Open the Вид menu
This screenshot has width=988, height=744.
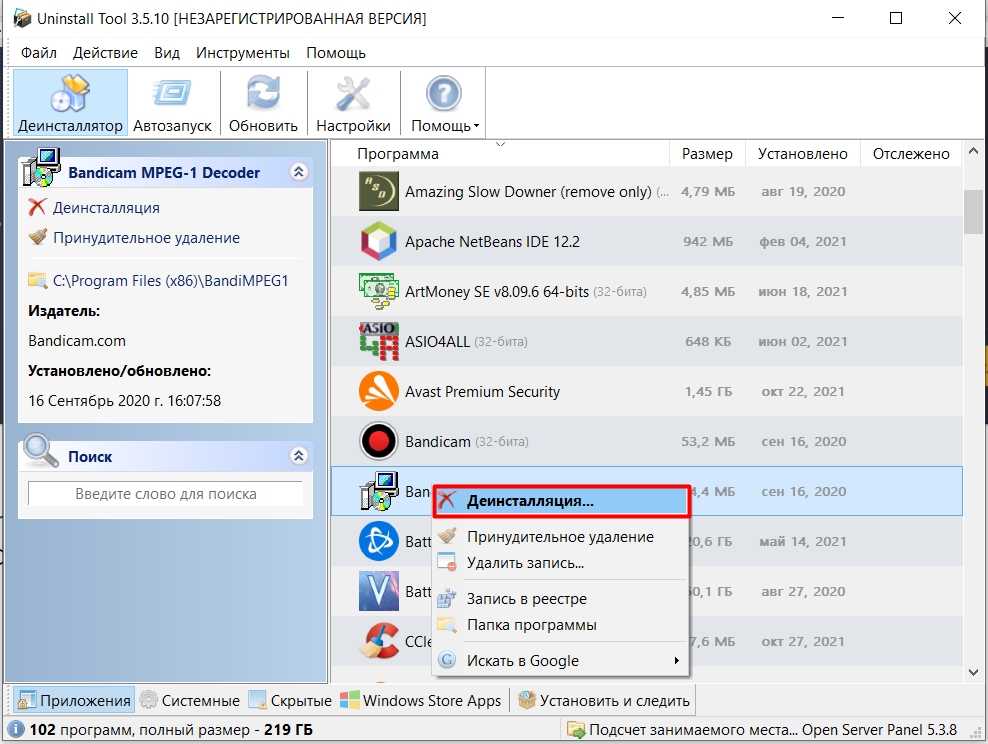(167, 53)
